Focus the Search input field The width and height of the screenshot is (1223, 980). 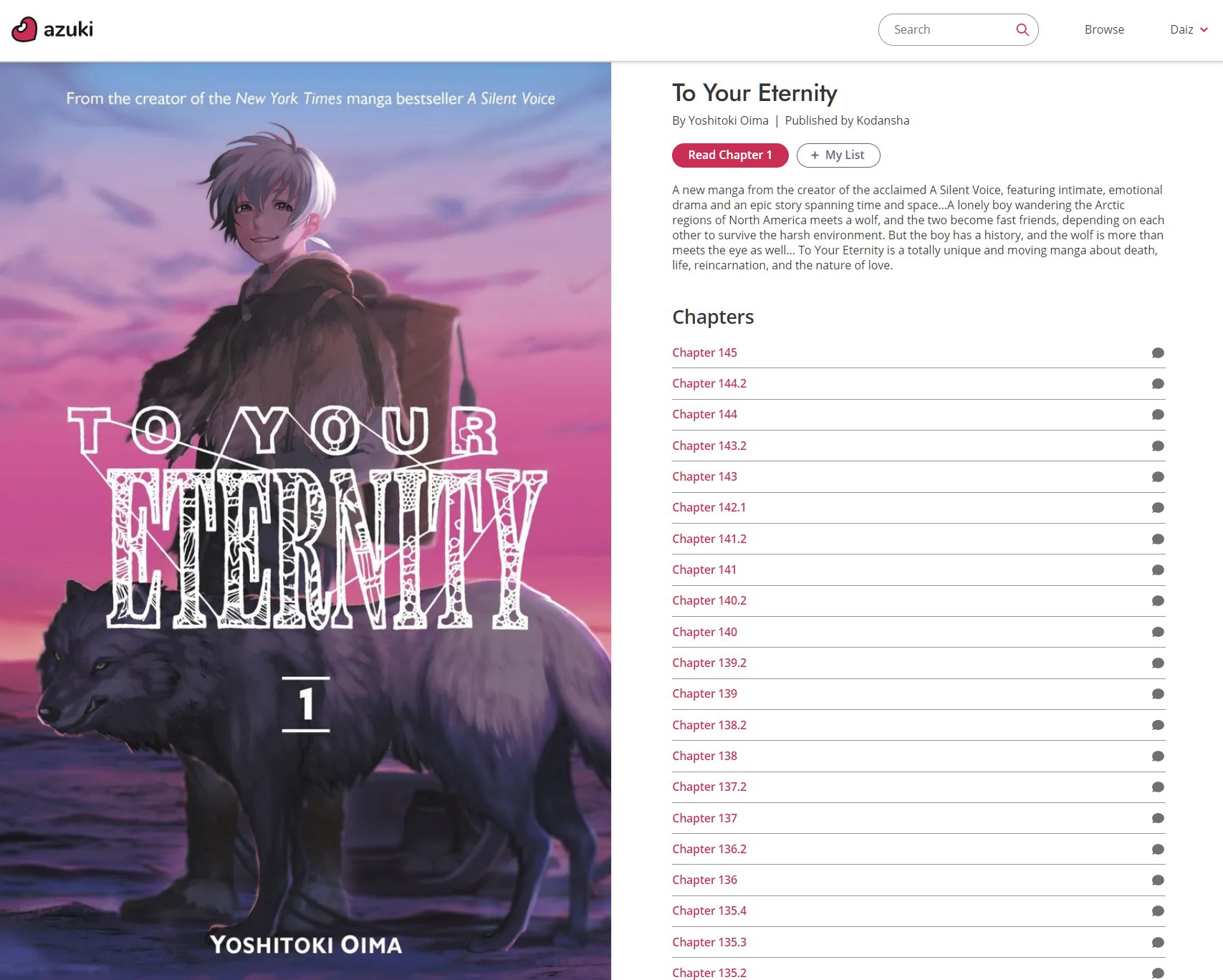(x=949, y=29)
